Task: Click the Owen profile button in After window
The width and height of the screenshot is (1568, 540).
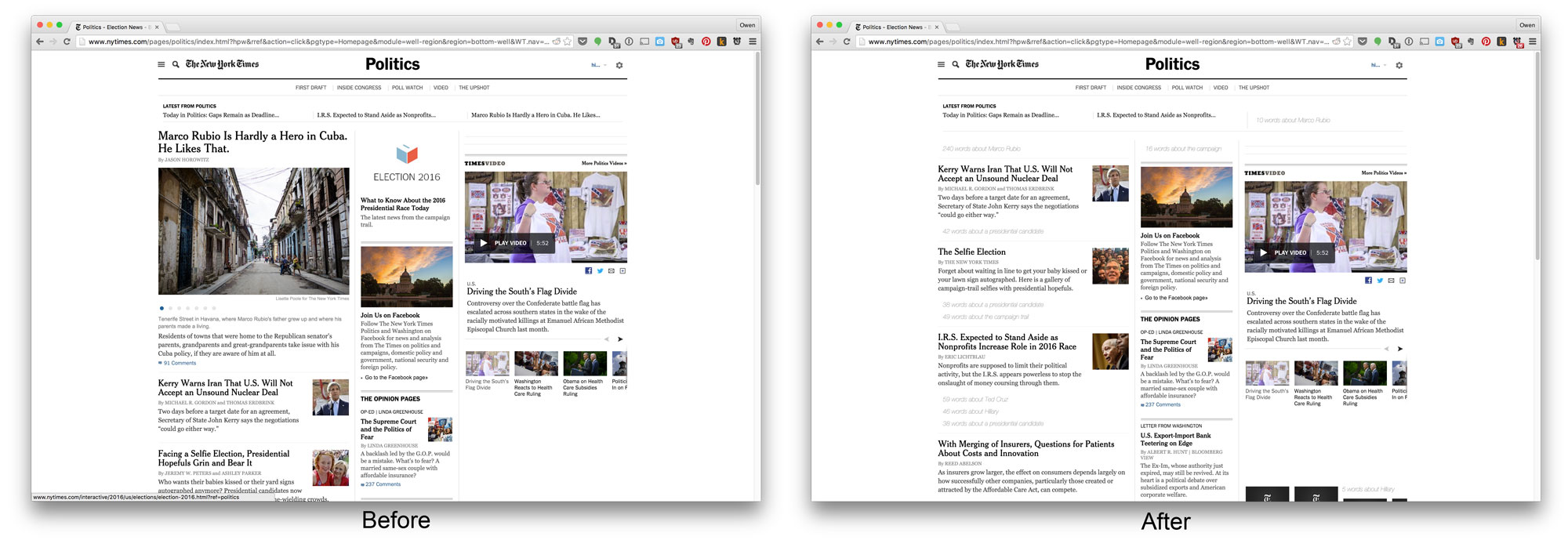Action: pyautogui.click(x=1527, y=25)
